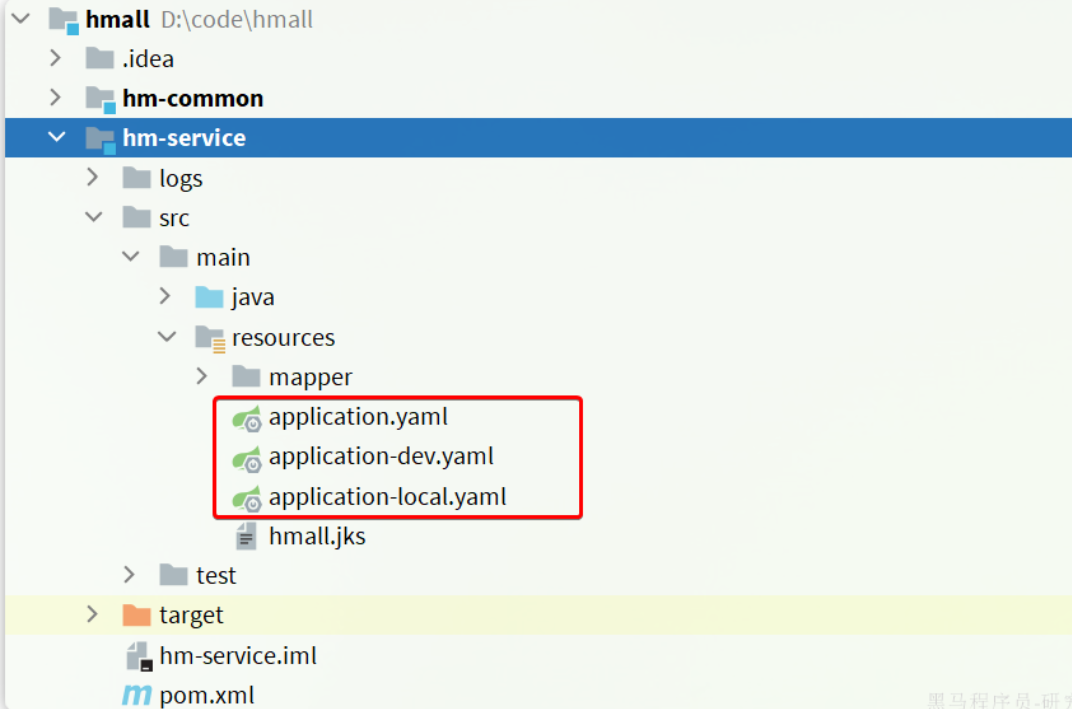Click the hm-service.iml file icon
This screenshot has width=1072, height=709.
[x=139, y=656]
